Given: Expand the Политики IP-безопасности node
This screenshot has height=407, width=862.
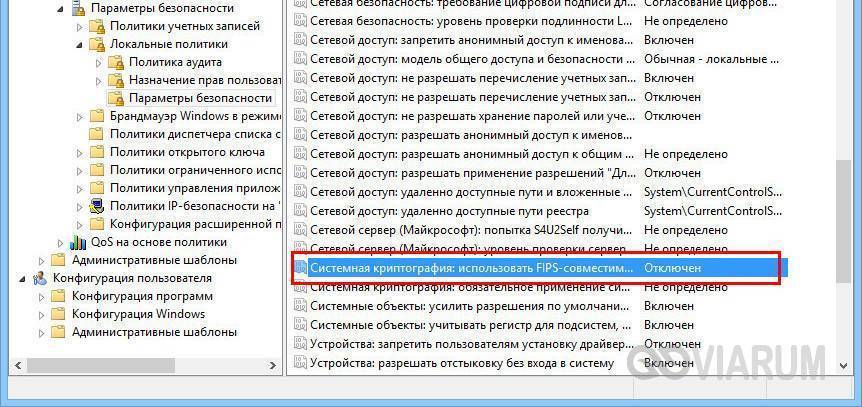Looking at the screenshot, I should 80,207.
